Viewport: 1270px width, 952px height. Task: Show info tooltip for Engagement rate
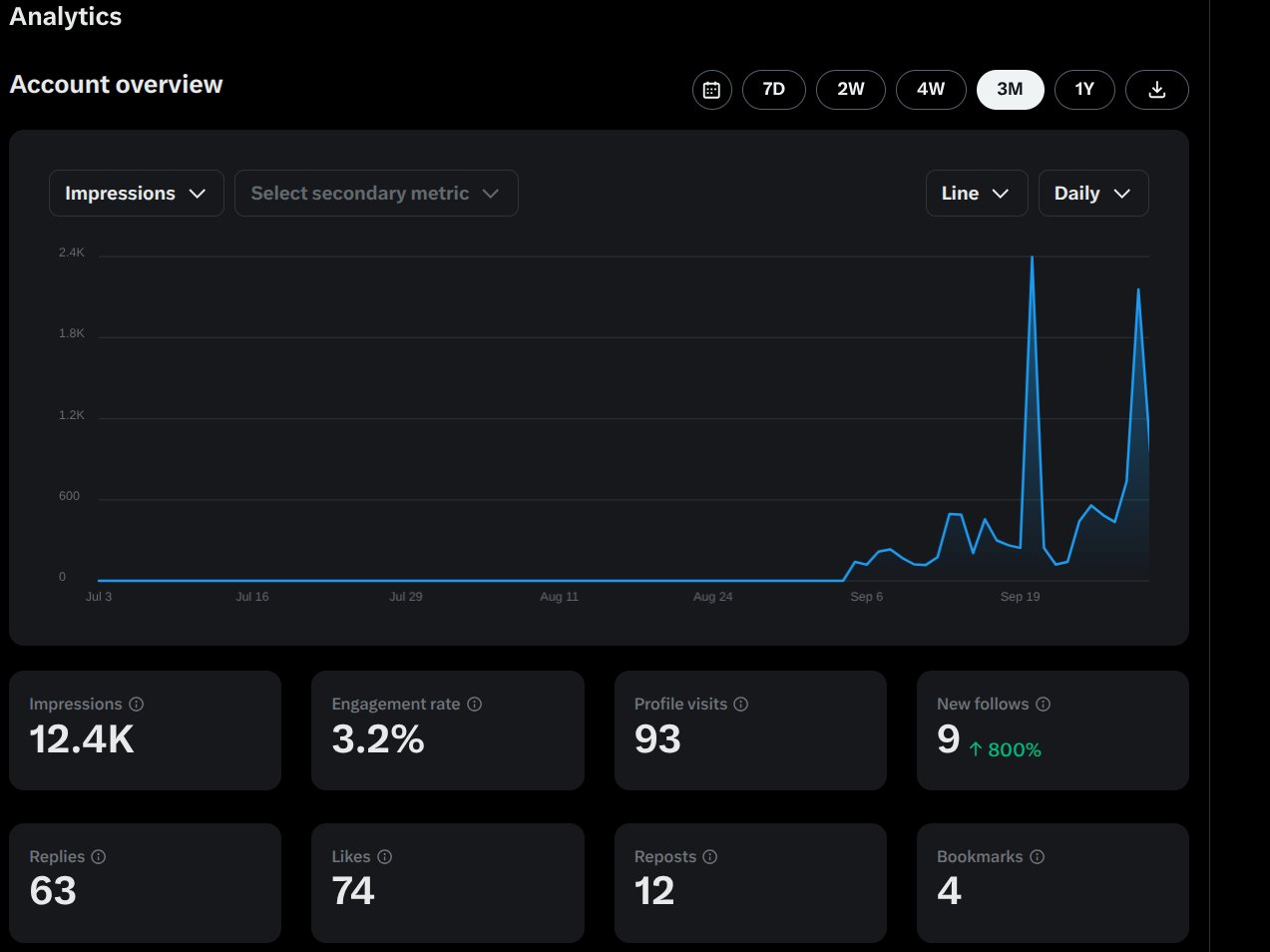click(475, 705)
